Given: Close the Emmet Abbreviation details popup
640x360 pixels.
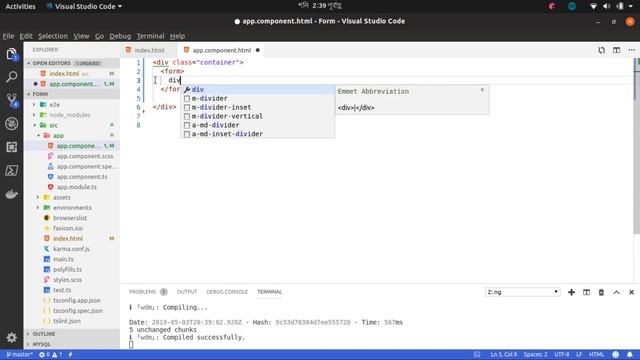Looking at the screenshot, I should [482, 90].
